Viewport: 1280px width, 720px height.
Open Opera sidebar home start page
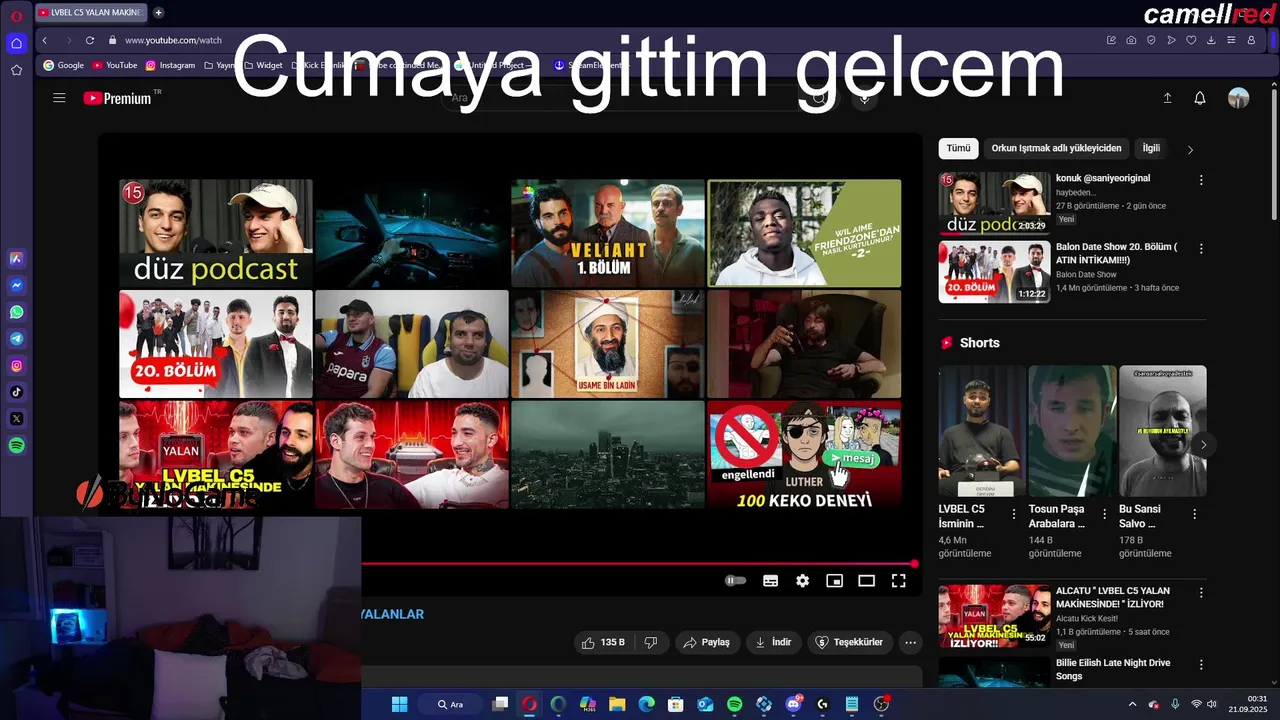tap(16, 43)
